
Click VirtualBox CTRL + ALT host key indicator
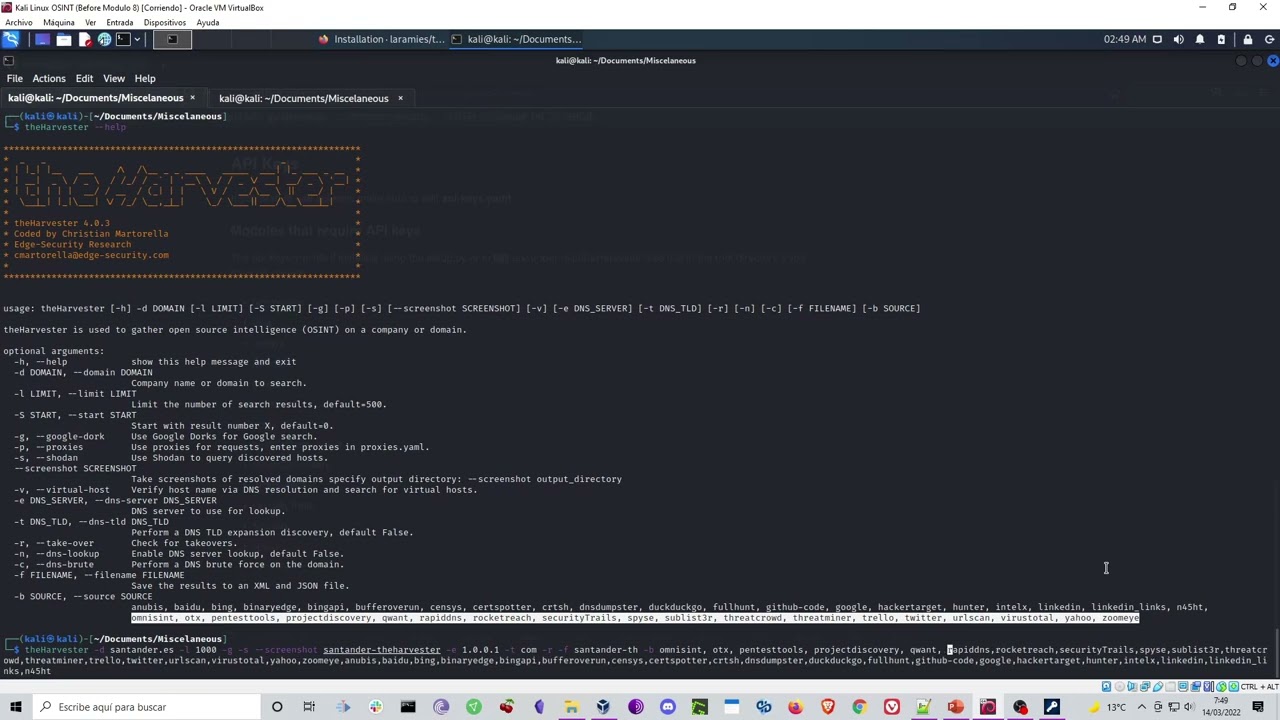(1258, 687)
